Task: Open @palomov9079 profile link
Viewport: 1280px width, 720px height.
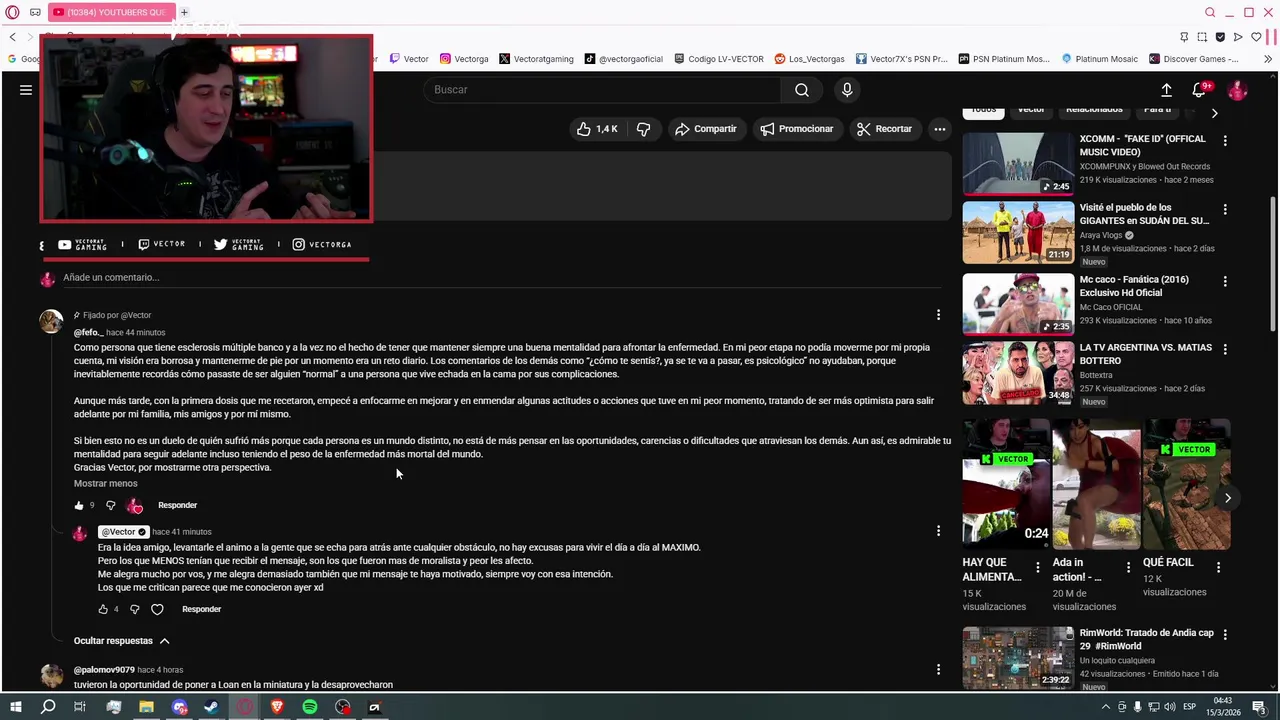Action: pos(104,670)
